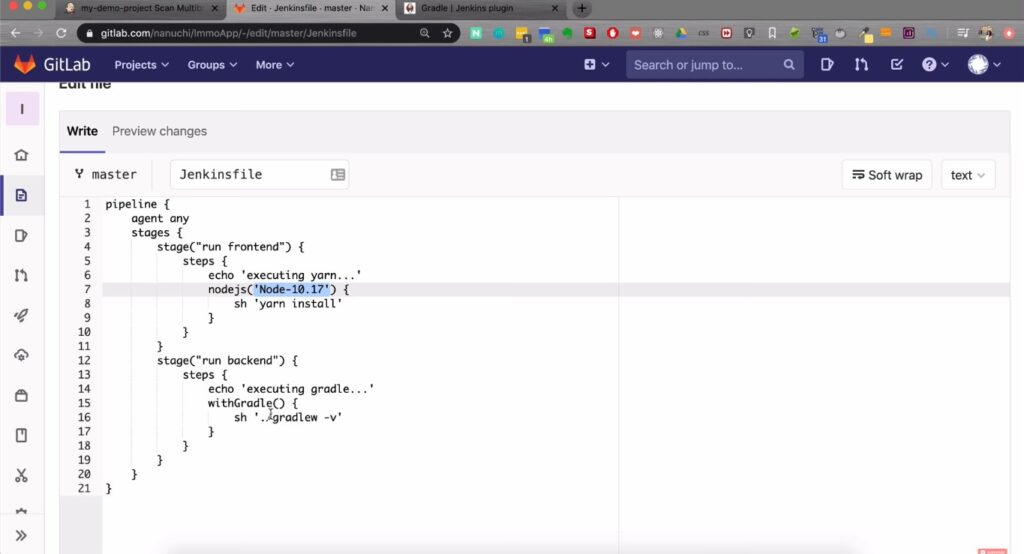This screenshot has width=1024, height=554.
Task: Open the to-do list icon
Action: (897, 64)
